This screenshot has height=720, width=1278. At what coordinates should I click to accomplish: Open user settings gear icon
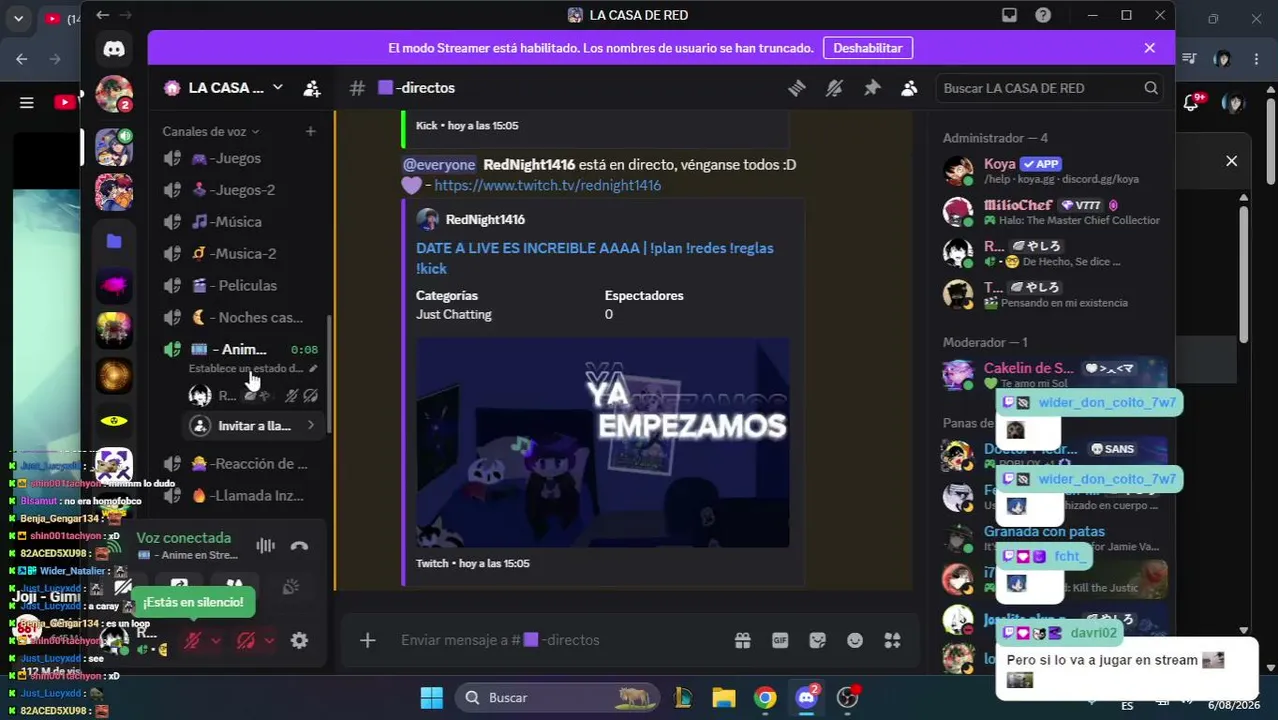(299, 641)
